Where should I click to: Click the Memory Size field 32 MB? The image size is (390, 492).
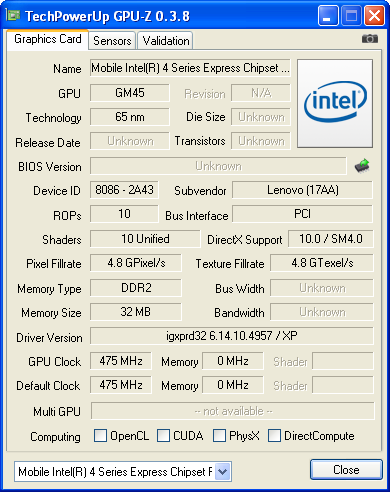pyautogui.click(x=136, y=312)
